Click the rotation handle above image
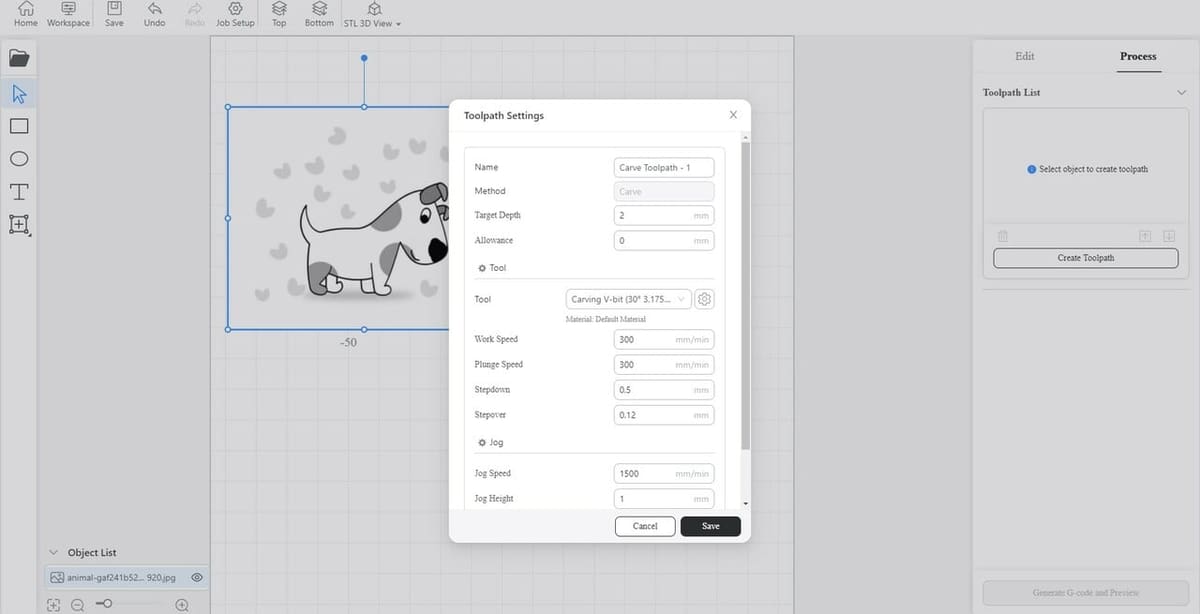Screen dimensions: 1200x614 364,58
